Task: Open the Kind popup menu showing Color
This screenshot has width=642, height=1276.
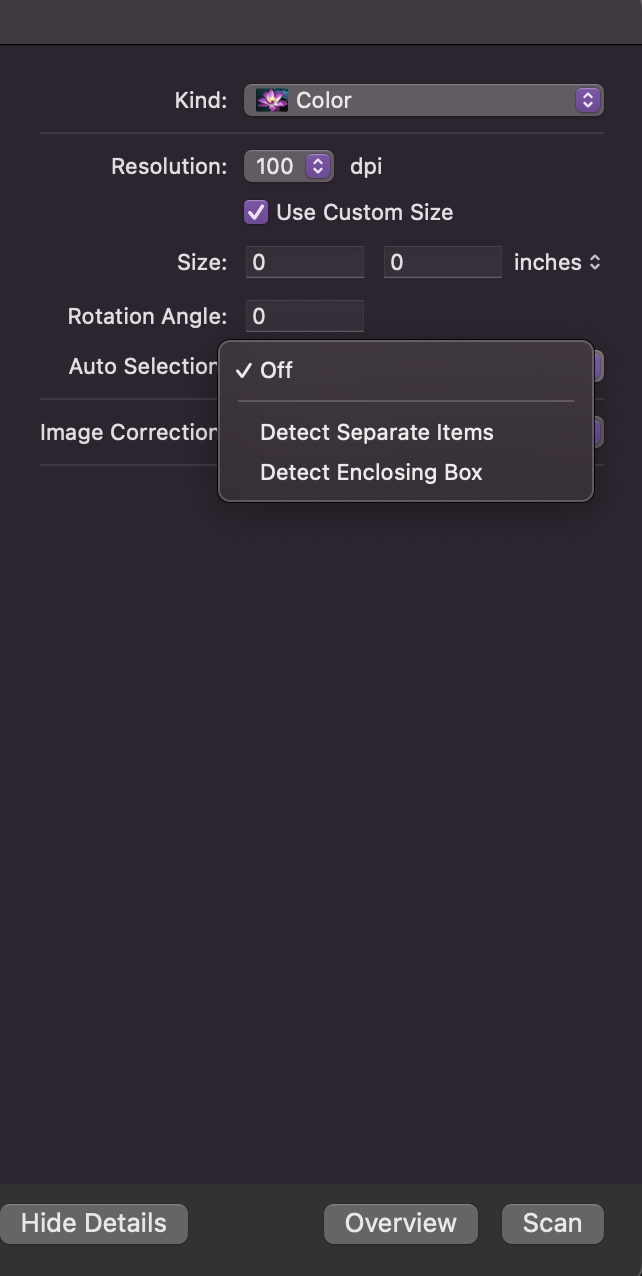Action: pyautogui.click(x=424, y=100)
